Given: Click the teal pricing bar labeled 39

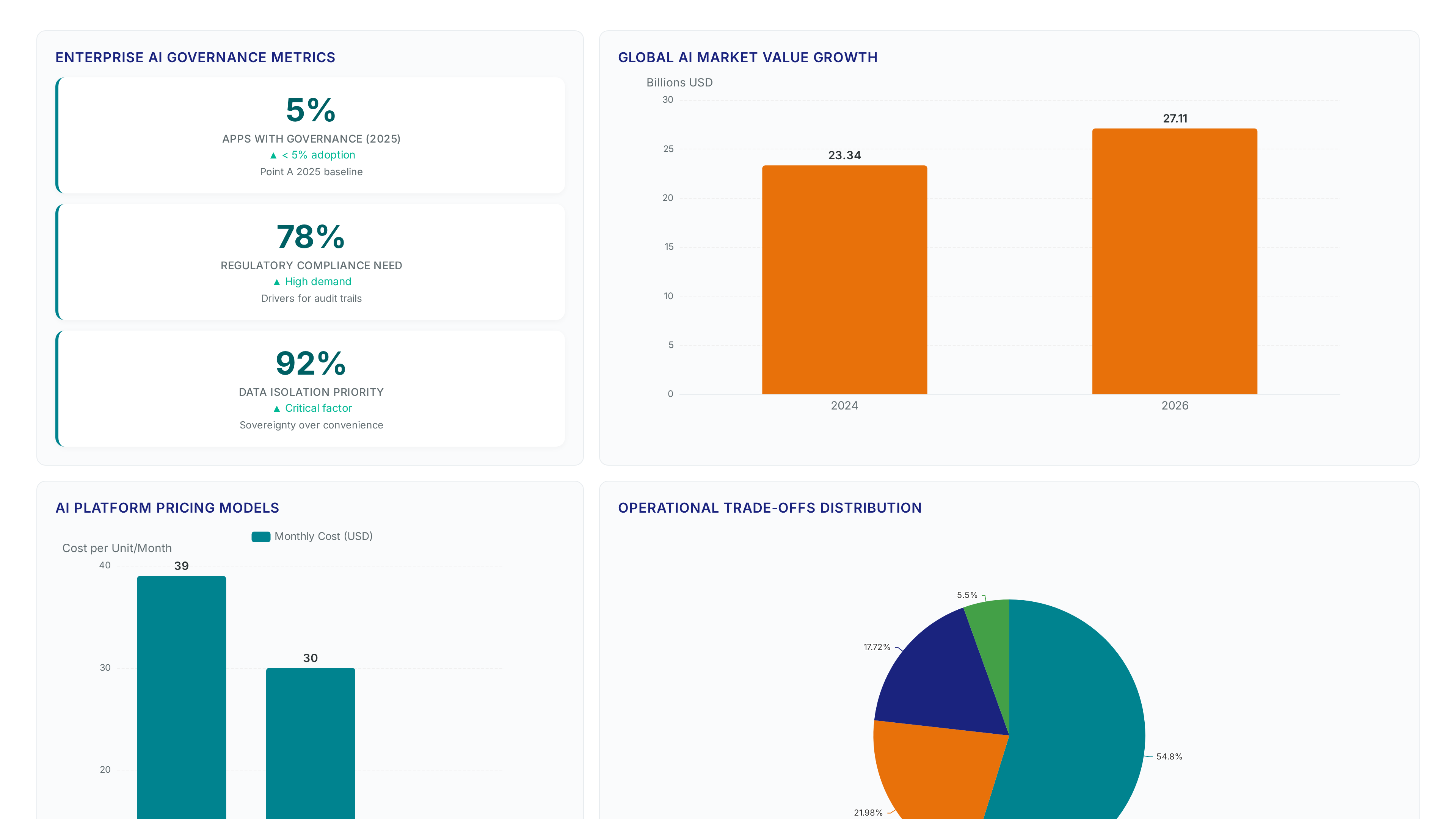Looking at the screenshot, I should pyautogui.click(x=182, y=698).
